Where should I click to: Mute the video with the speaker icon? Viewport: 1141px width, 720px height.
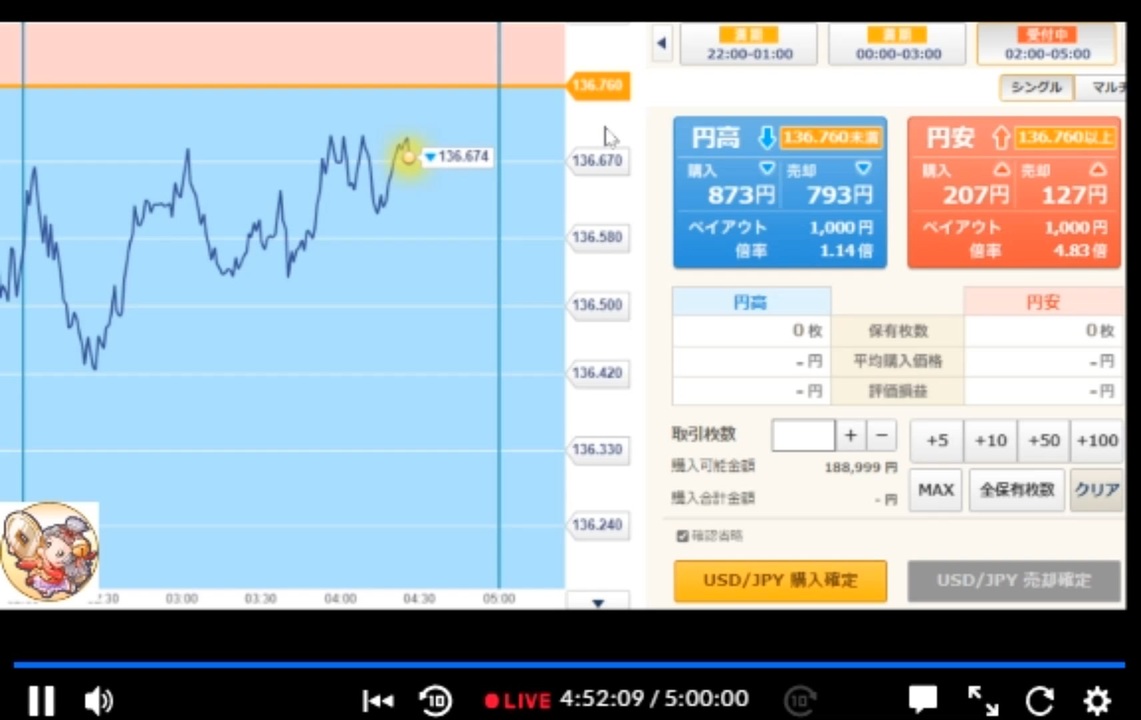(98, 700)
